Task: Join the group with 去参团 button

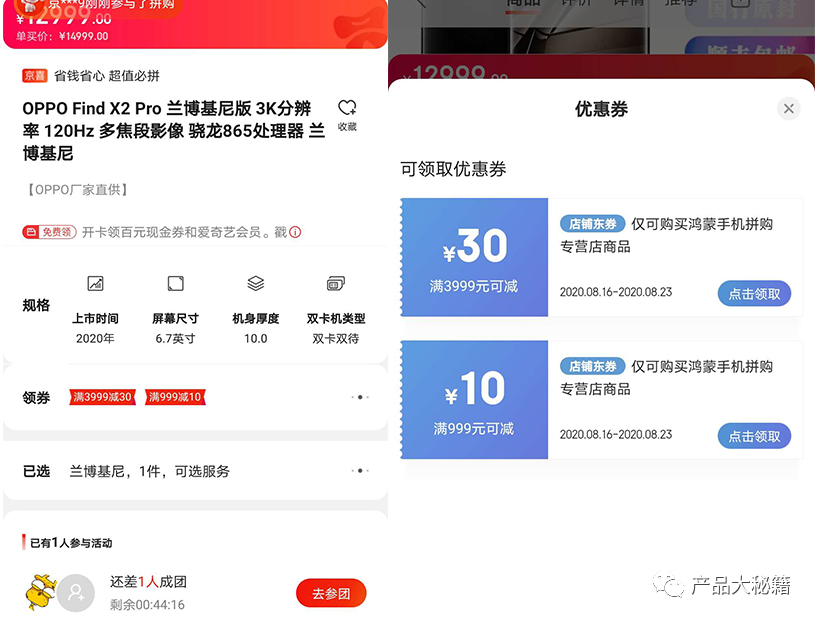Action: pos(331,593)
